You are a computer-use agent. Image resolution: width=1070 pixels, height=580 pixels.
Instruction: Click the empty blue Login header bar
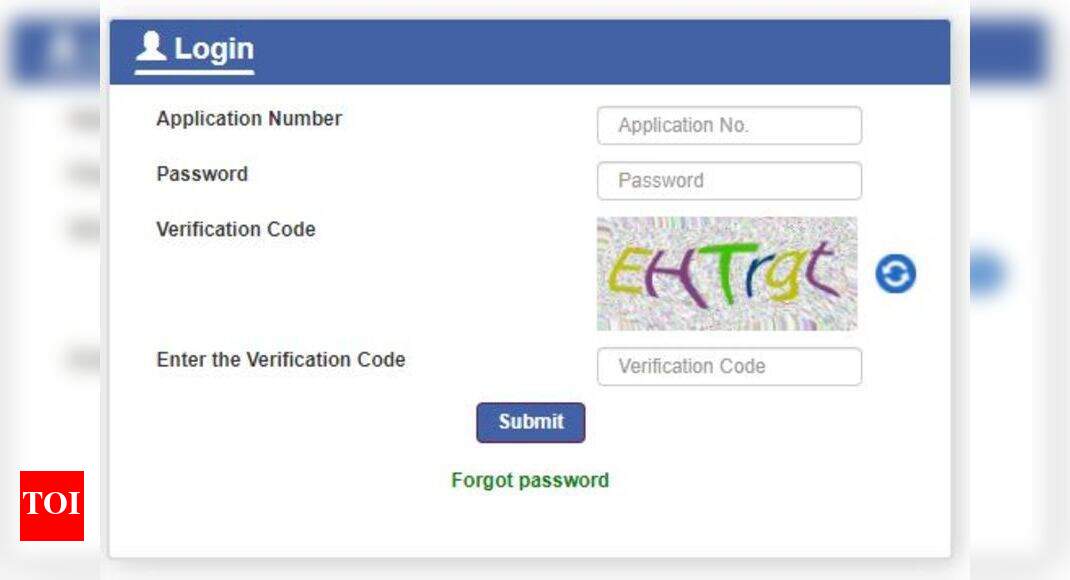point(600,52)
